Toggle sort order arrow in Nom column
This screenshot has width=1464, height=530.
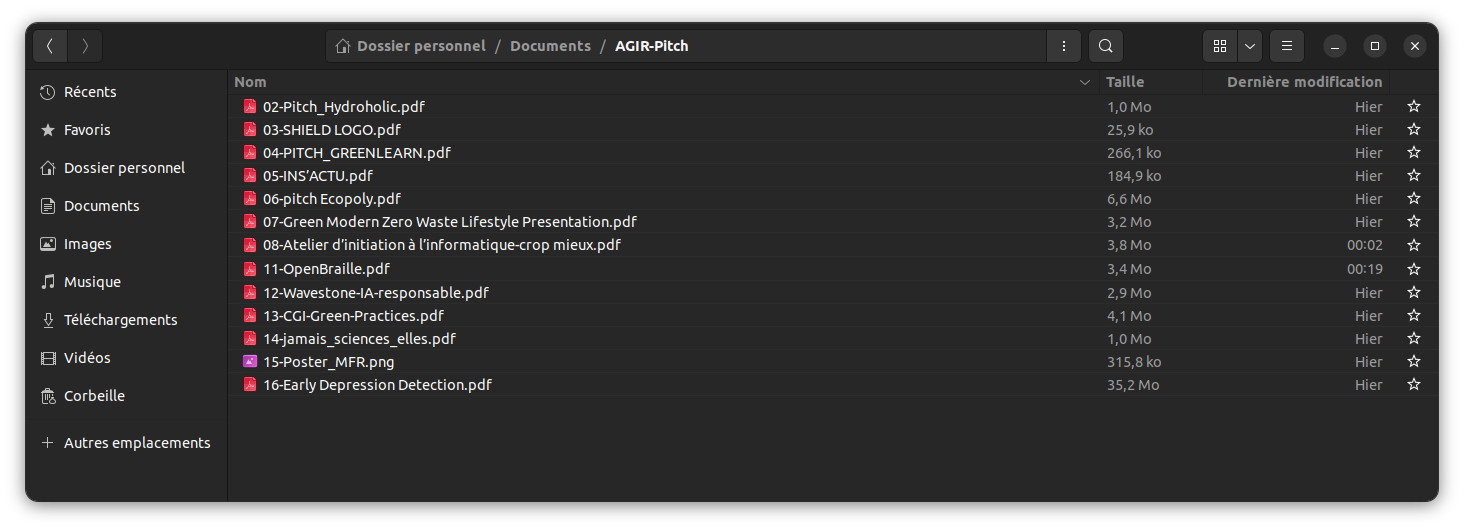(1085, 82)
